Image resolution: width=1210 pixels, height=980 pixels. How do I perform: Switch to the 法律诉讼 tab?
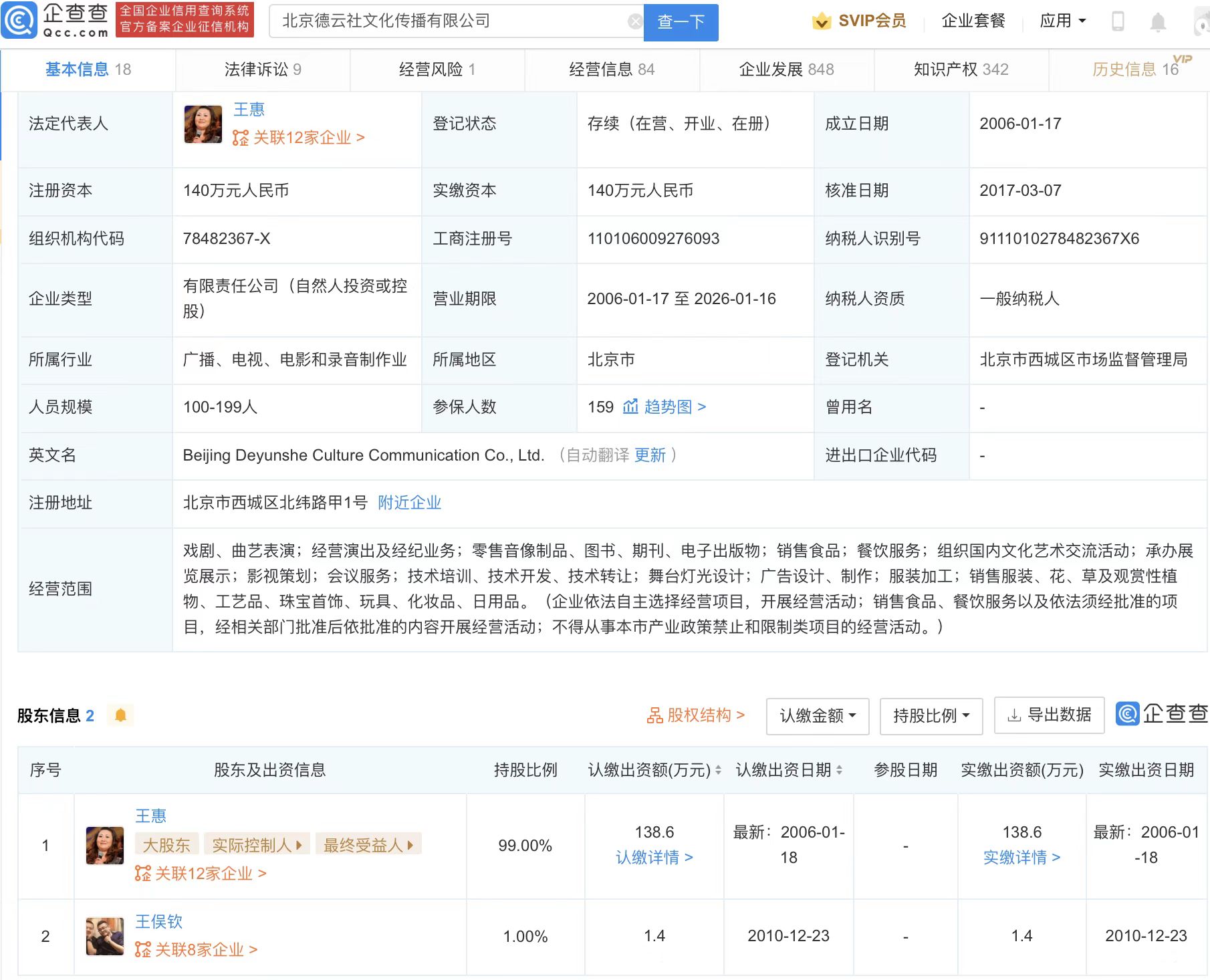click(x=263, y=70)
